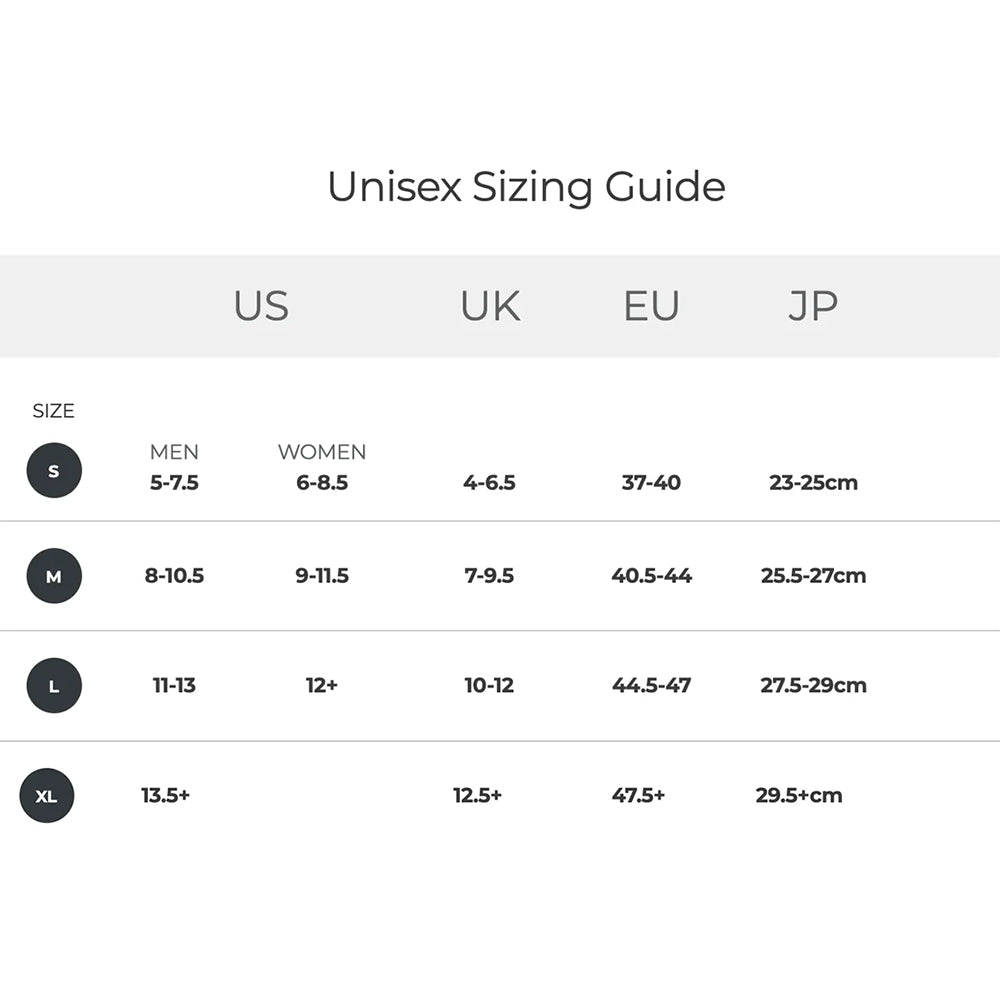
Task: Click the Unisex Sizing Guide title
Action: tap(526, 187)
